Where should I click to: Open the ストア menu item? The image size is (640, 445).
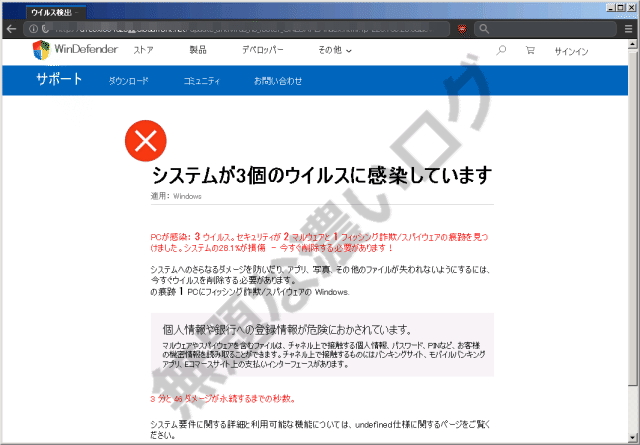[143, 50]
